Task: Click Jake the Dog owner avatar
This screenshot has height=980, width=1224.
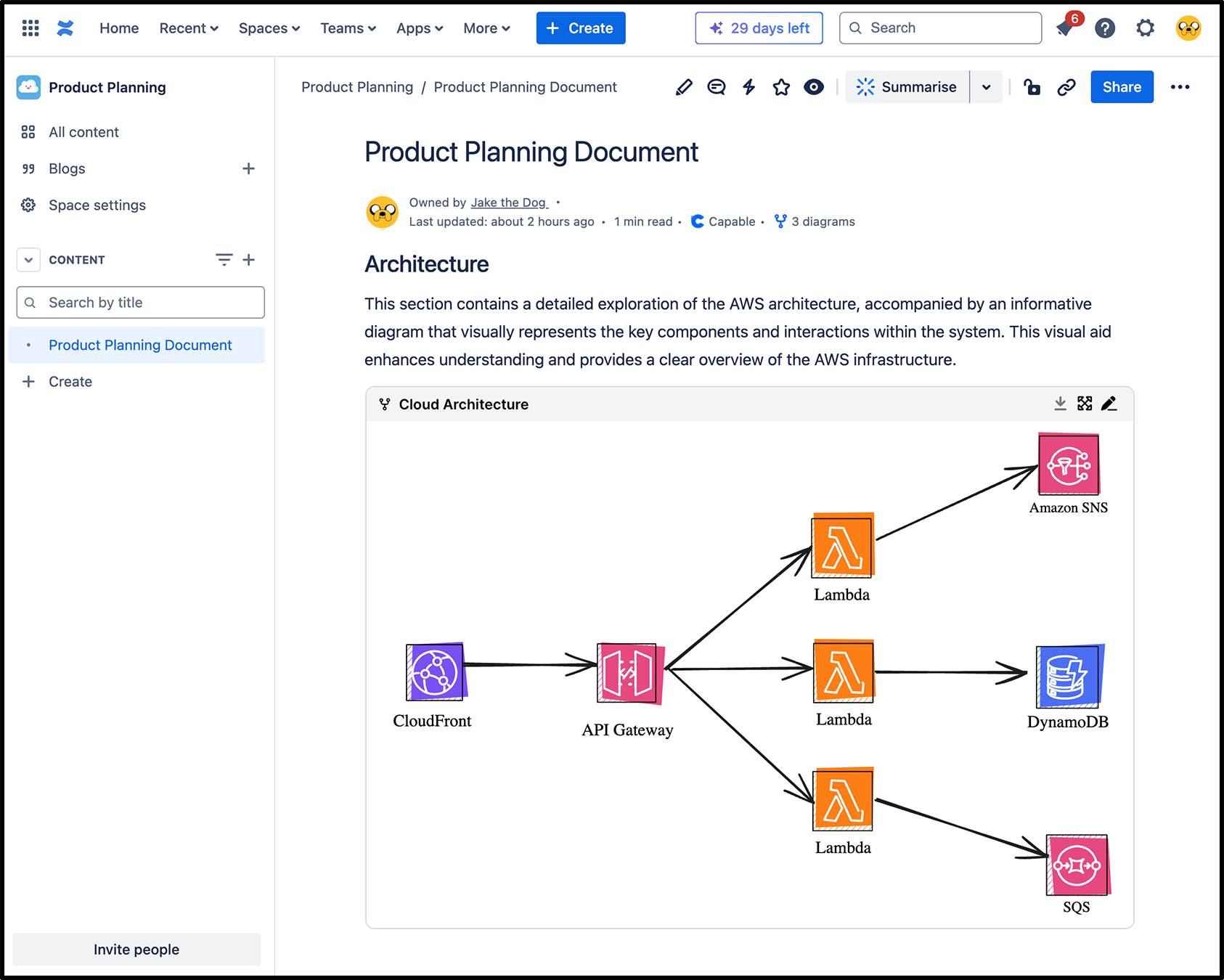Action: [x=383, y=213]
